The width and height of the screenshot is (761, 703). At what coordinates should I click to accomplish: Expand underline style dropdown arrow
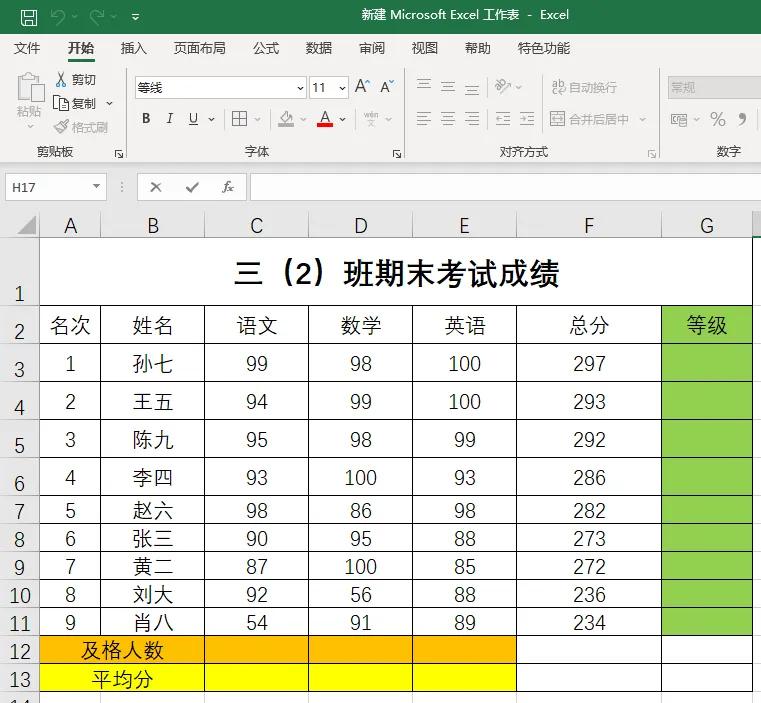coord(212,119)
